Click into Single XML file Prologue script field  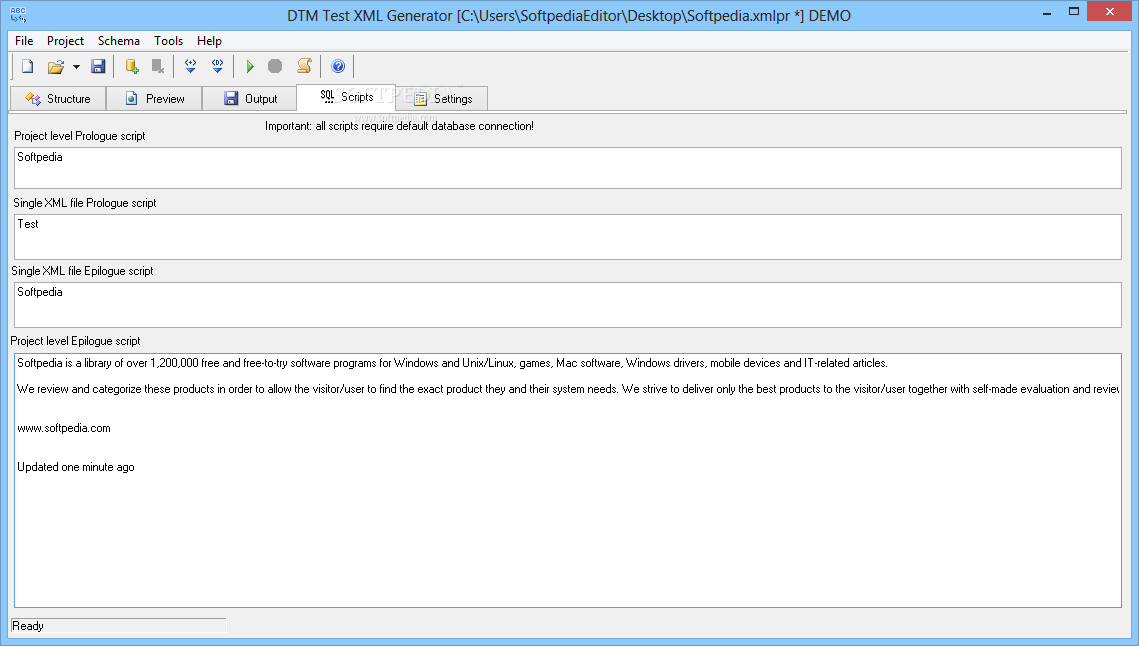tap(568, 237)
